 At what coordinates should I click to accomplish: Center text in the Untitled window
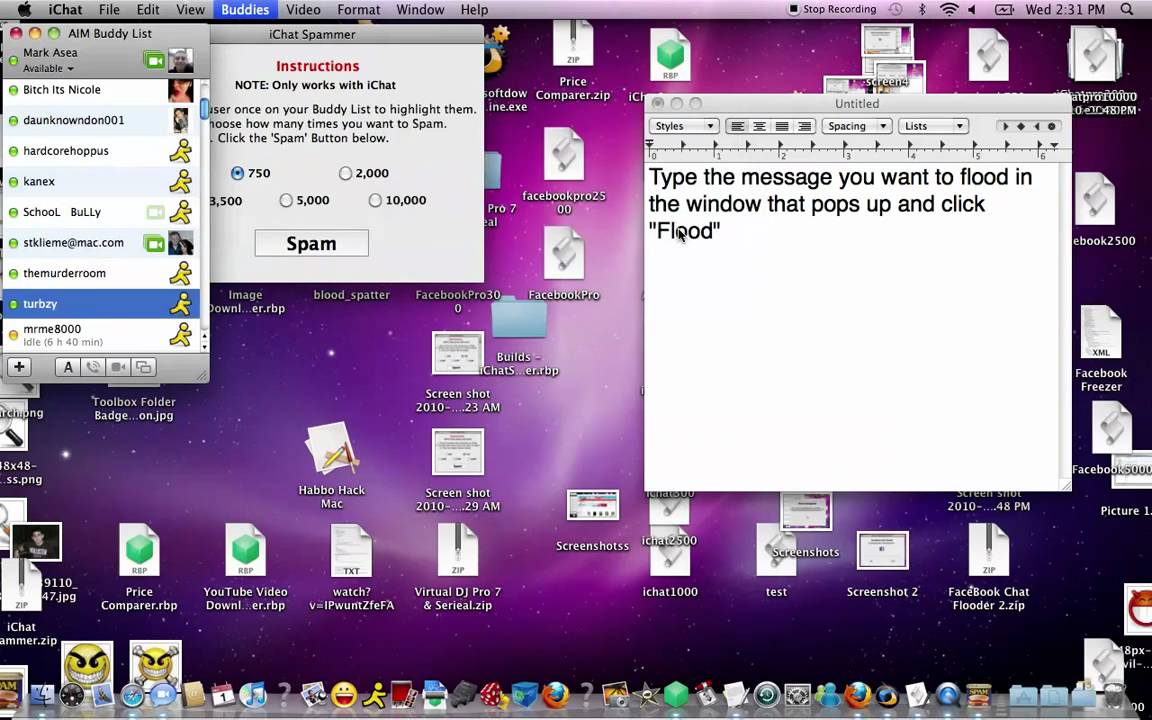[x=759, y=126]
